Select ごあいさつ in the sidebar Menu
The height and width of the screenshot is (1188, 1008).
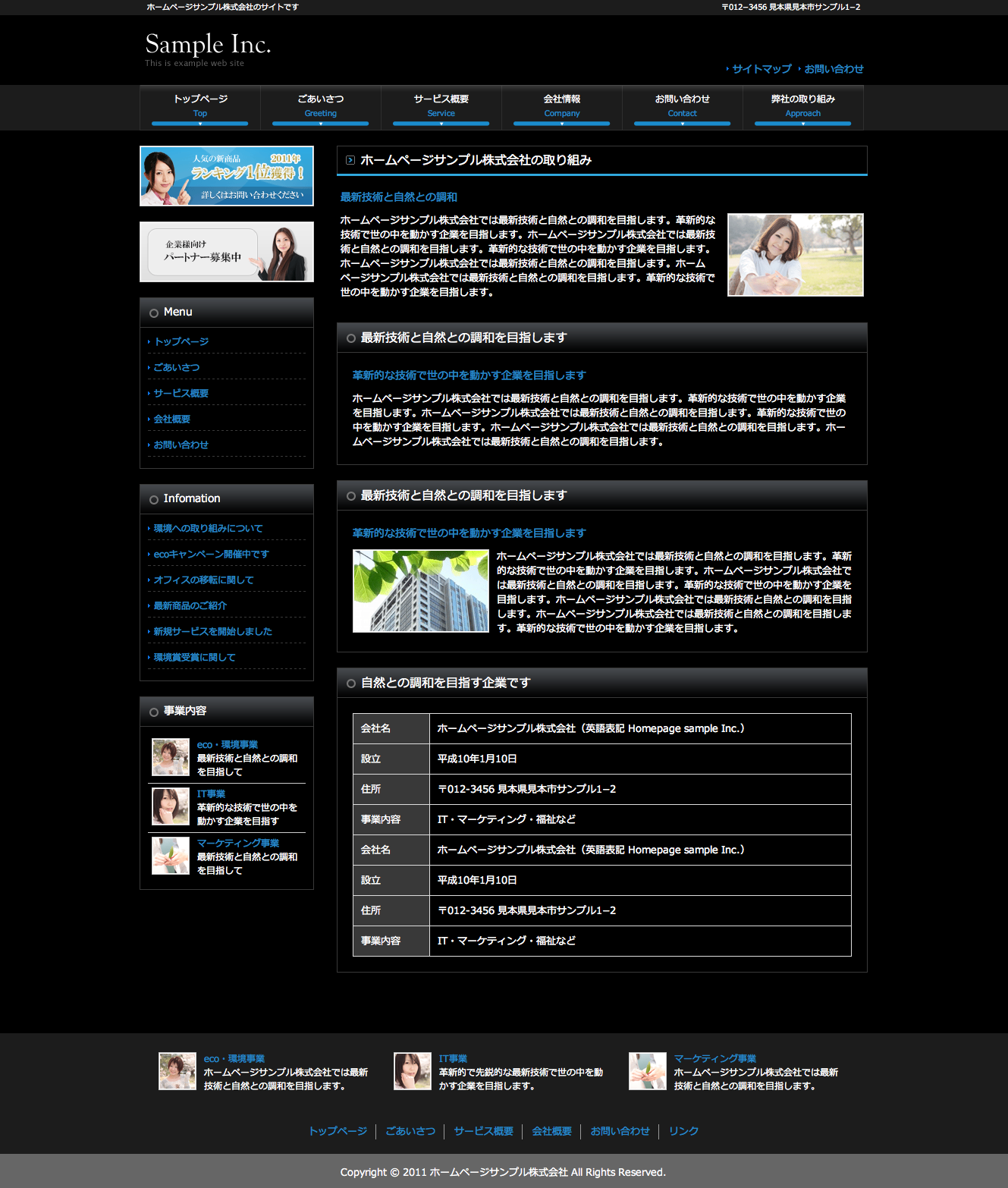click(177, 367)
